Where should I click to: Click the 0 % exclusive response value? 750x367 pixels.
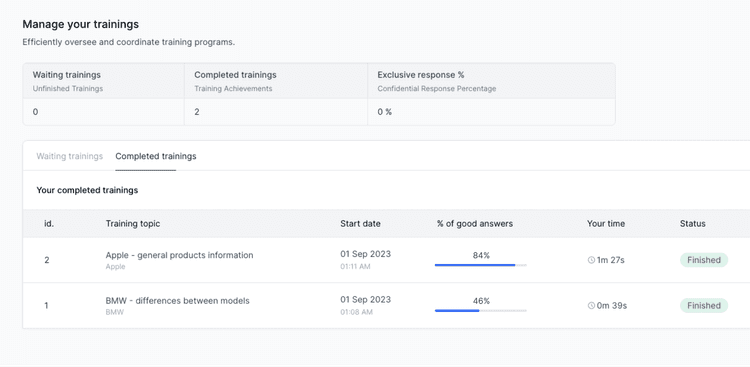385,112
